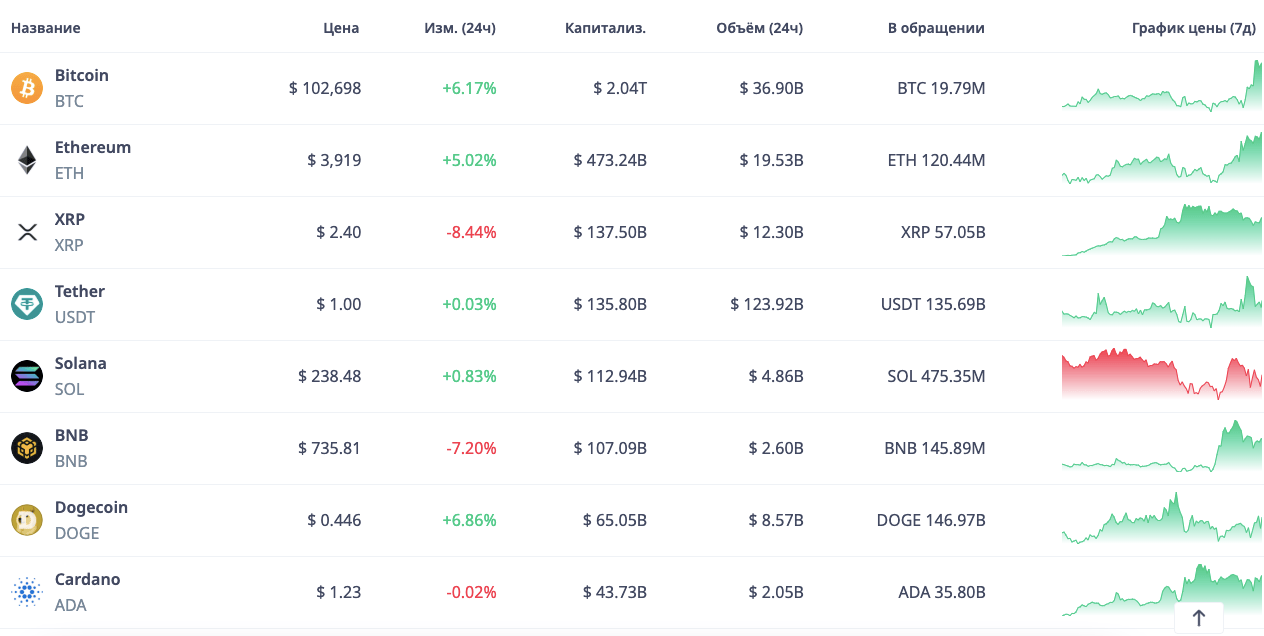The width and height of the screenshot is (1264, 636).
Task: Open the Ethereum name link
Action: (93, 147)
